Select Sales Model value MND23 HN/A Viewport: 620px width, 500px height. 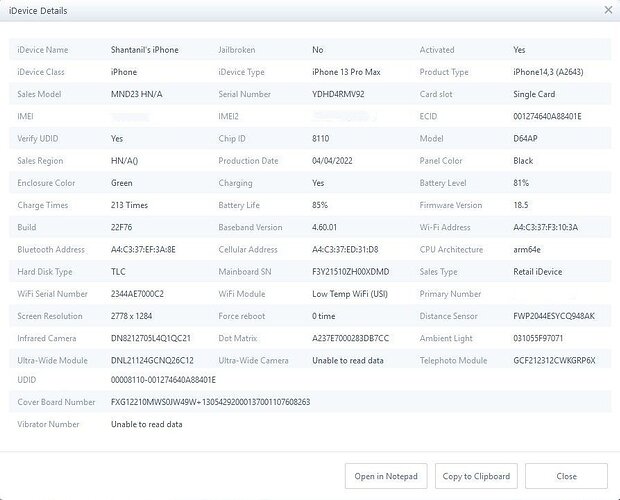(136, 94)
